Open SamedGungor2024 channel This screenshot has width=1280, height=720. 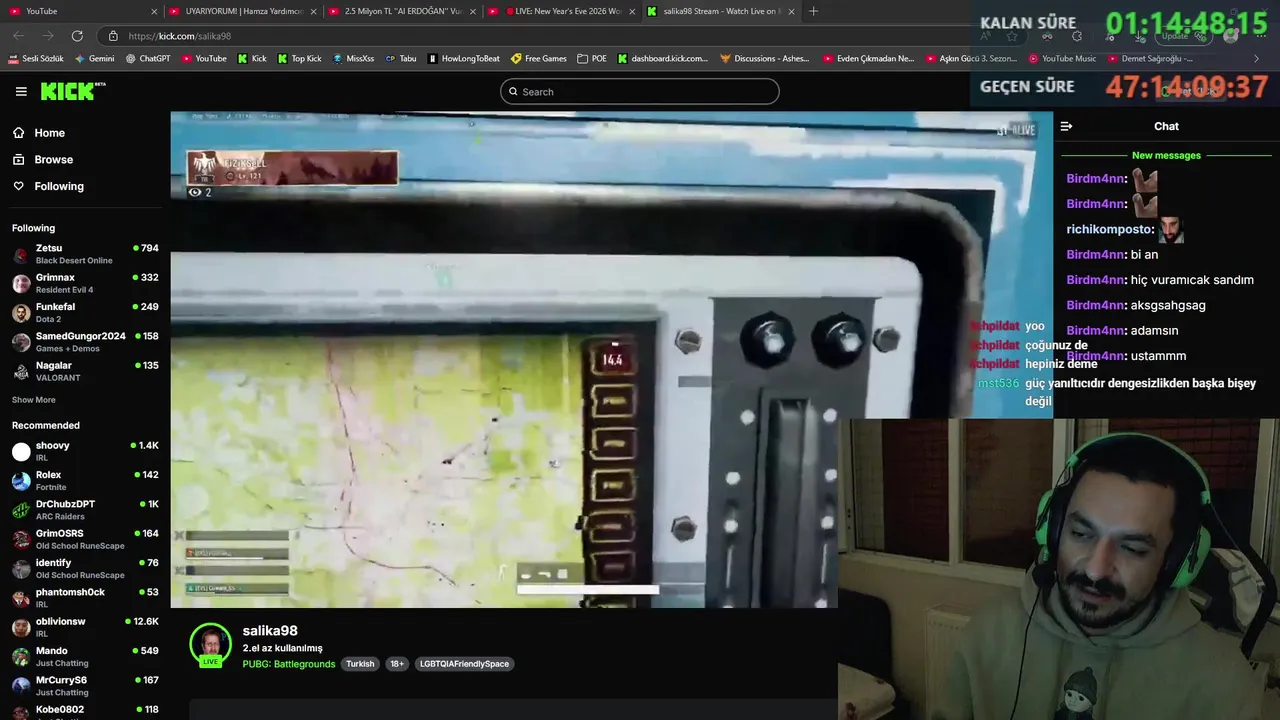click(86, 342)
